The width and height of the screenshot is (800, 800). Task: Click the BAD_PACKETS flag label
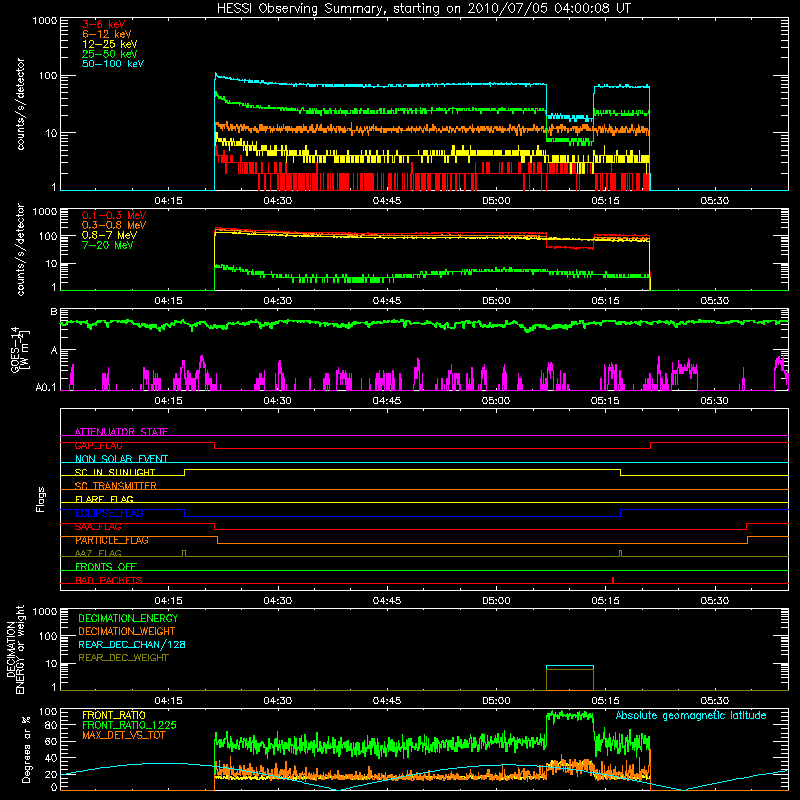(109, 580)
